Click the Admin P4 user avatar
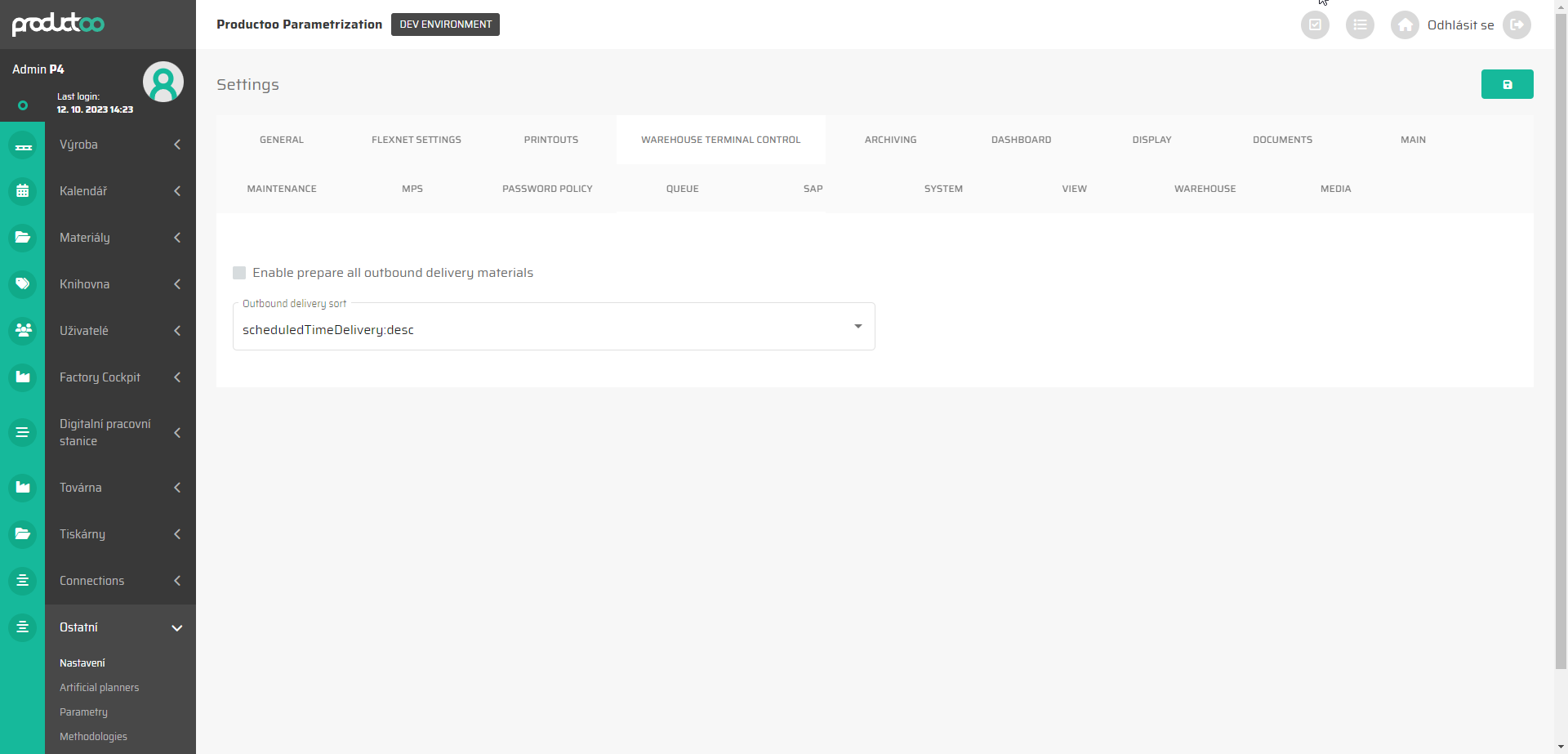This screenshot has height=754, width=1568. (x=163, y=82)
